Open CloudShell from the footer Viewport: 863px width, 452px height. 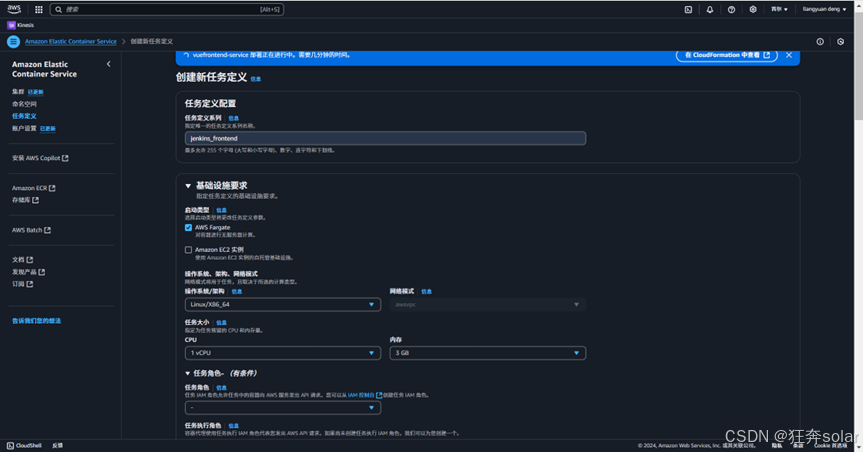24,445
